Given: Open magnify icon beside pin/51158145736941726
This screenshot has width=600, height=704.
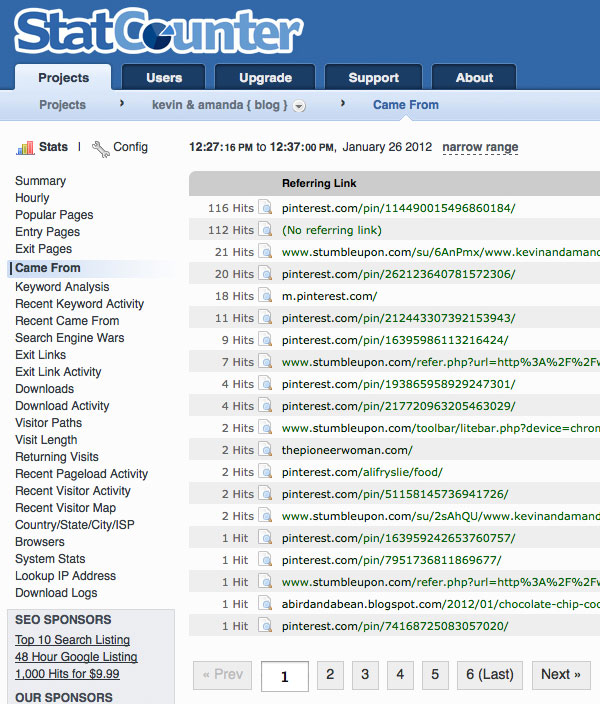Looking at the screenshot, I should (x=265, y=494).
